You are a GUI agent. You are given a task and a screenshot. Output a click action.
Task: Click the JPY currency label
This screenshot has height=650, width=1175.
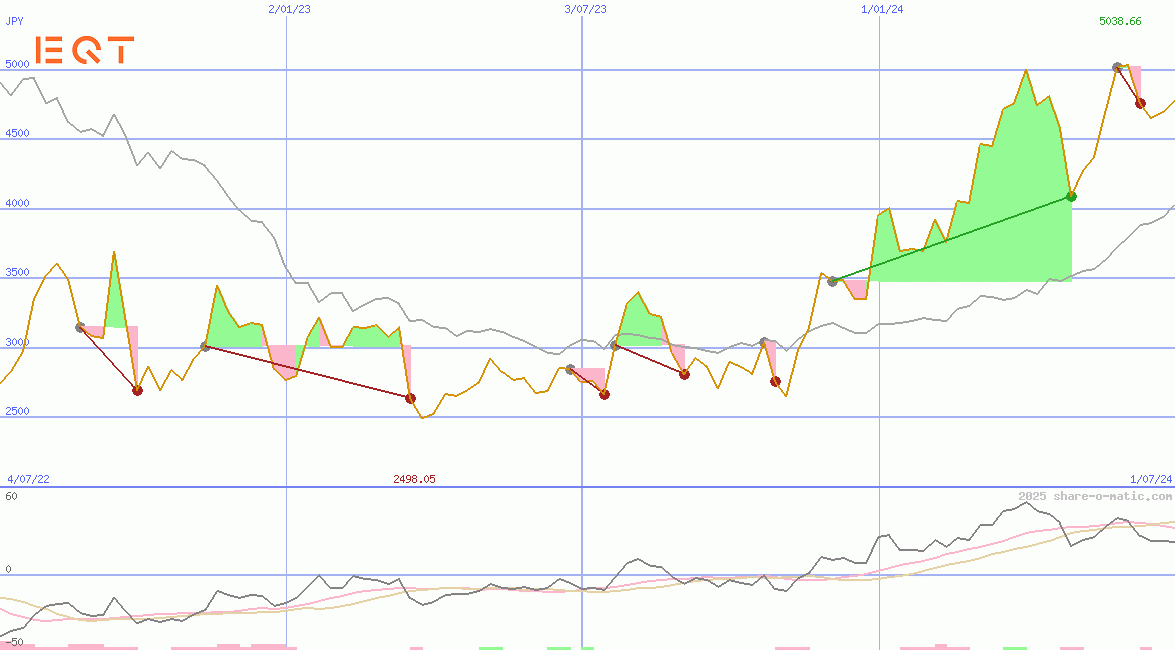click(x=14, y=21)
